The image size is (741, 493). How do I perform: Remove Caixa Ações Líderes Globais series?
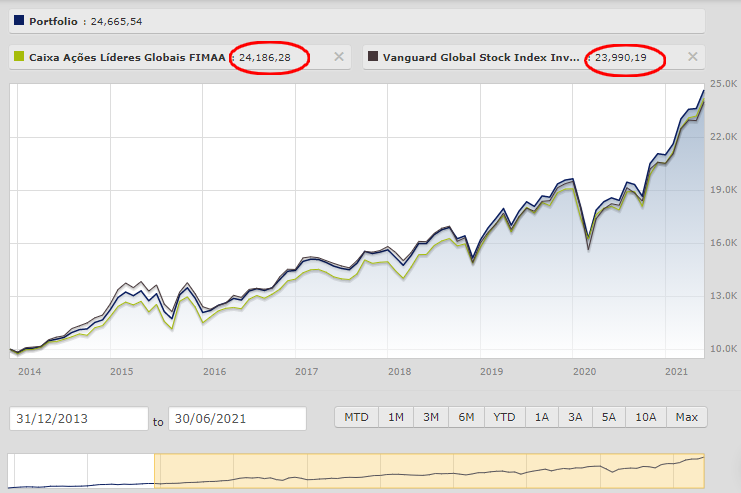[x=339, y=57]
